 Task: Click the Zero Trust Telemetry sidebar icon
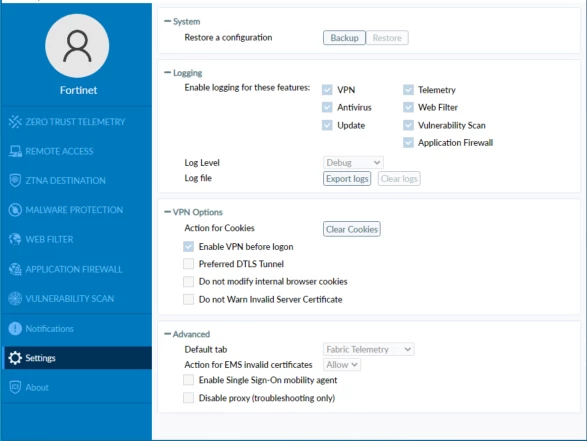tap(15, 122)
